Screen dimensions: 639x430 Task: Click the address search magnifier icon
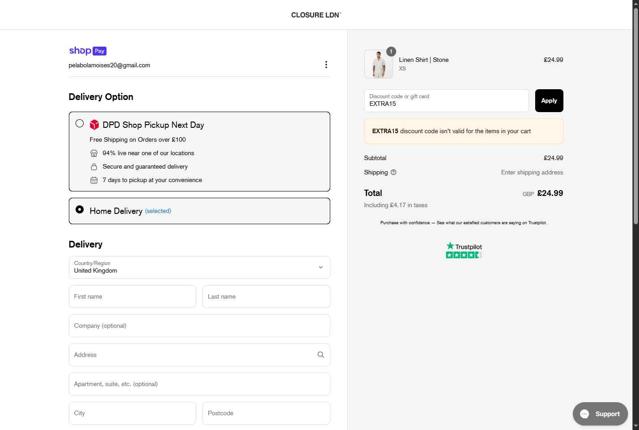click(321, 355)
